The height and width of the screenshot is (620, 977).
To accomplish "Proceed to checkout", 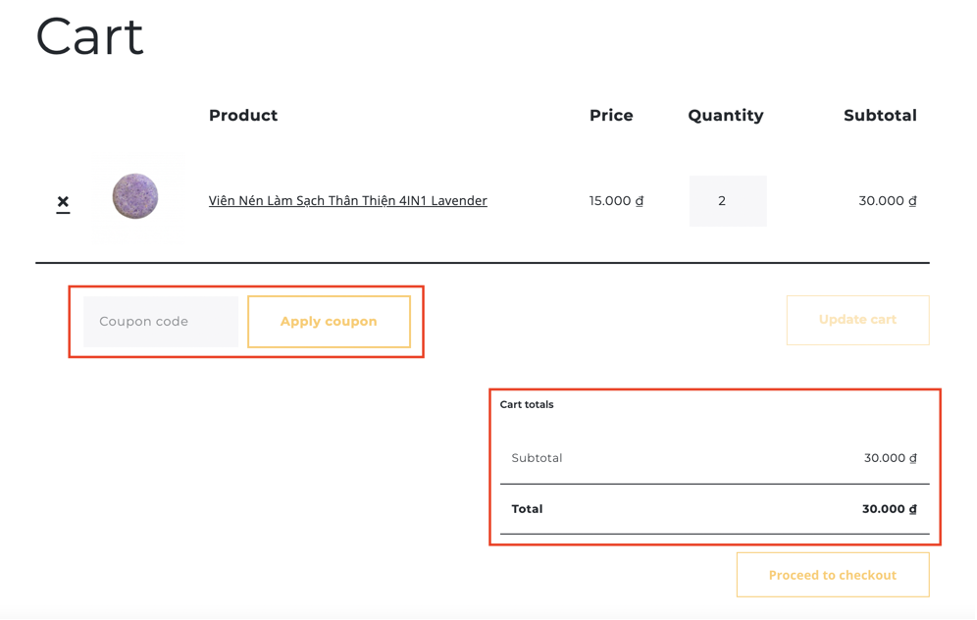I will pyautogui.click(x=832, y=575).
